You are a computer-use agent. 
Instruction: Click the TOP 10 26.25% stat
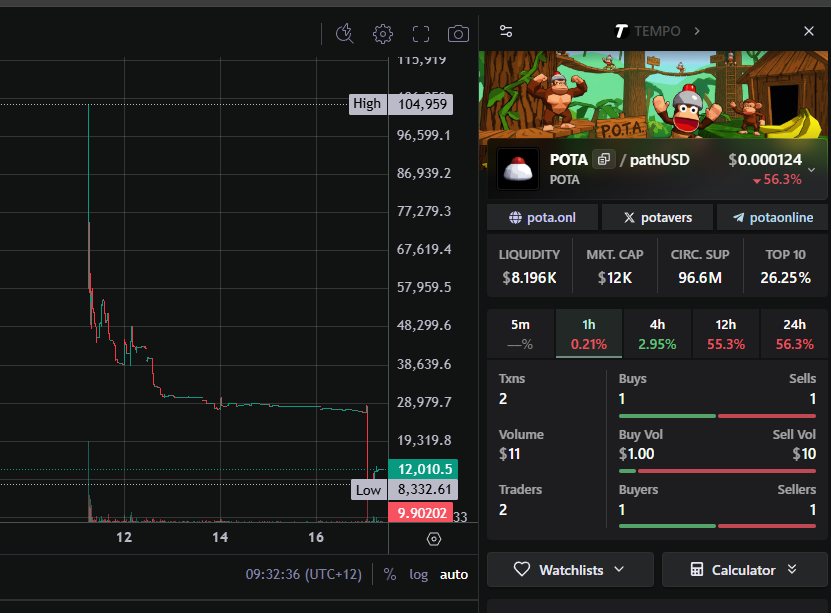[785, 266]
